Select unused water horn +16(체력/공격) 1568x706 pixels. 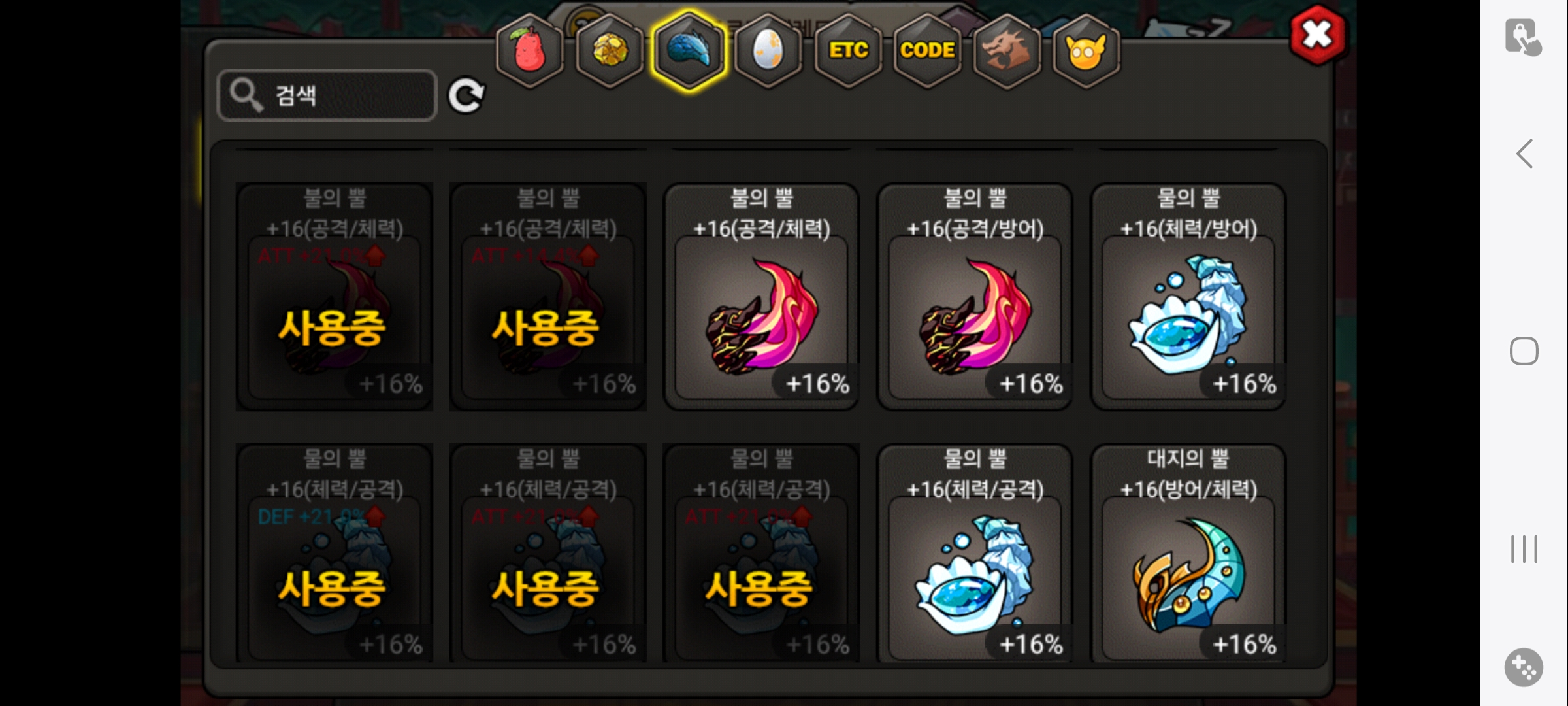click(975, 553)
